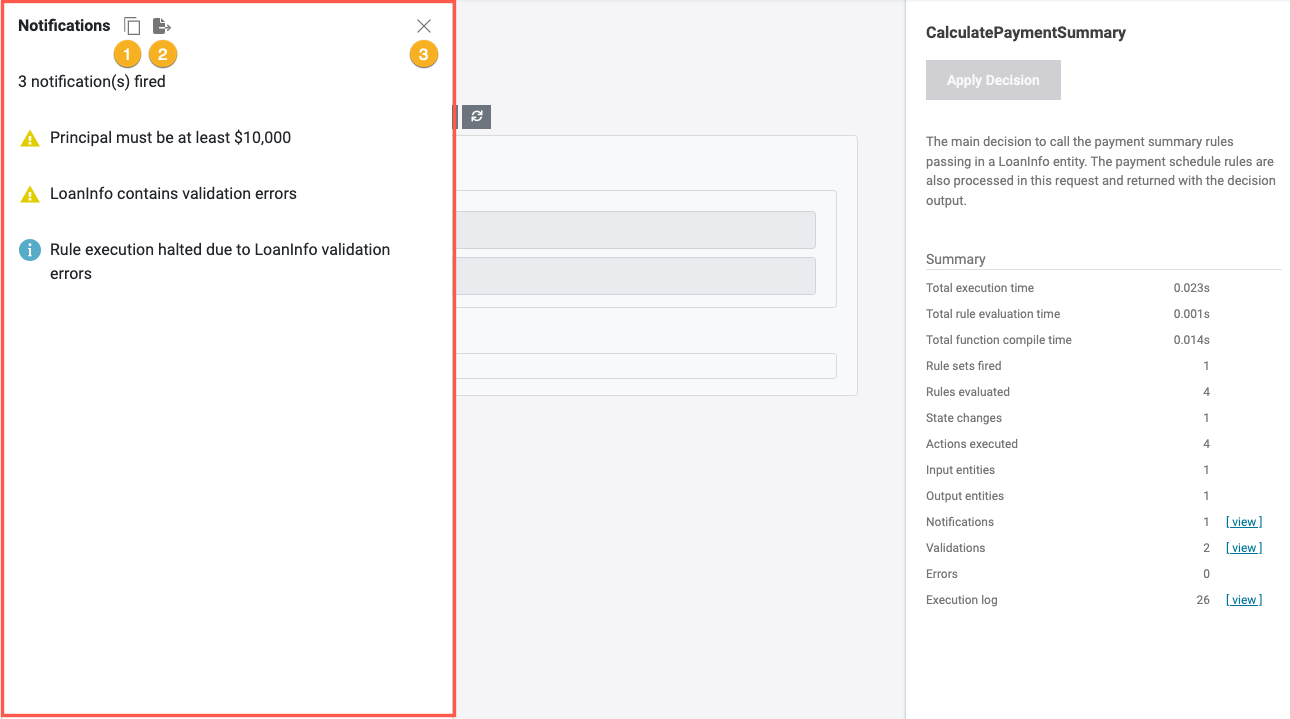
Task: Open the view link for Execution log
Action: (1243, 600)
